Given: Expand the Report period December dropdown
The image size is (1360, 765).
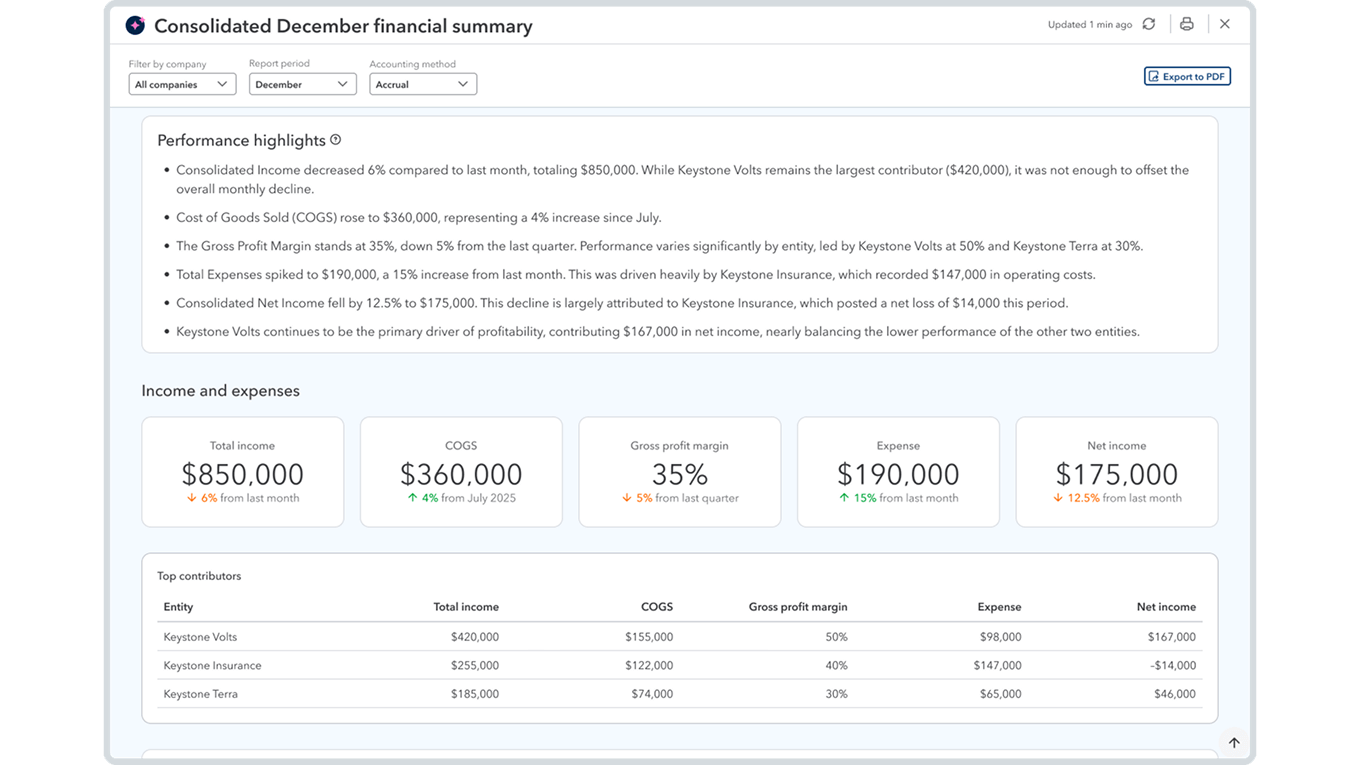Looking at the screenshot, I should pyautogui.click(x=302, y=85).
